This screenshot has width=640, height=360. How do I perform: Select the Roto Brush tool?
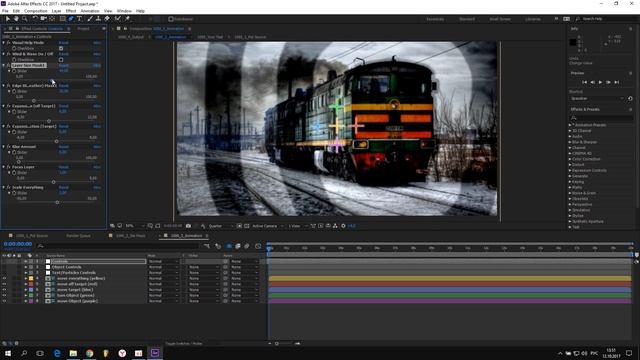(118, 19)
